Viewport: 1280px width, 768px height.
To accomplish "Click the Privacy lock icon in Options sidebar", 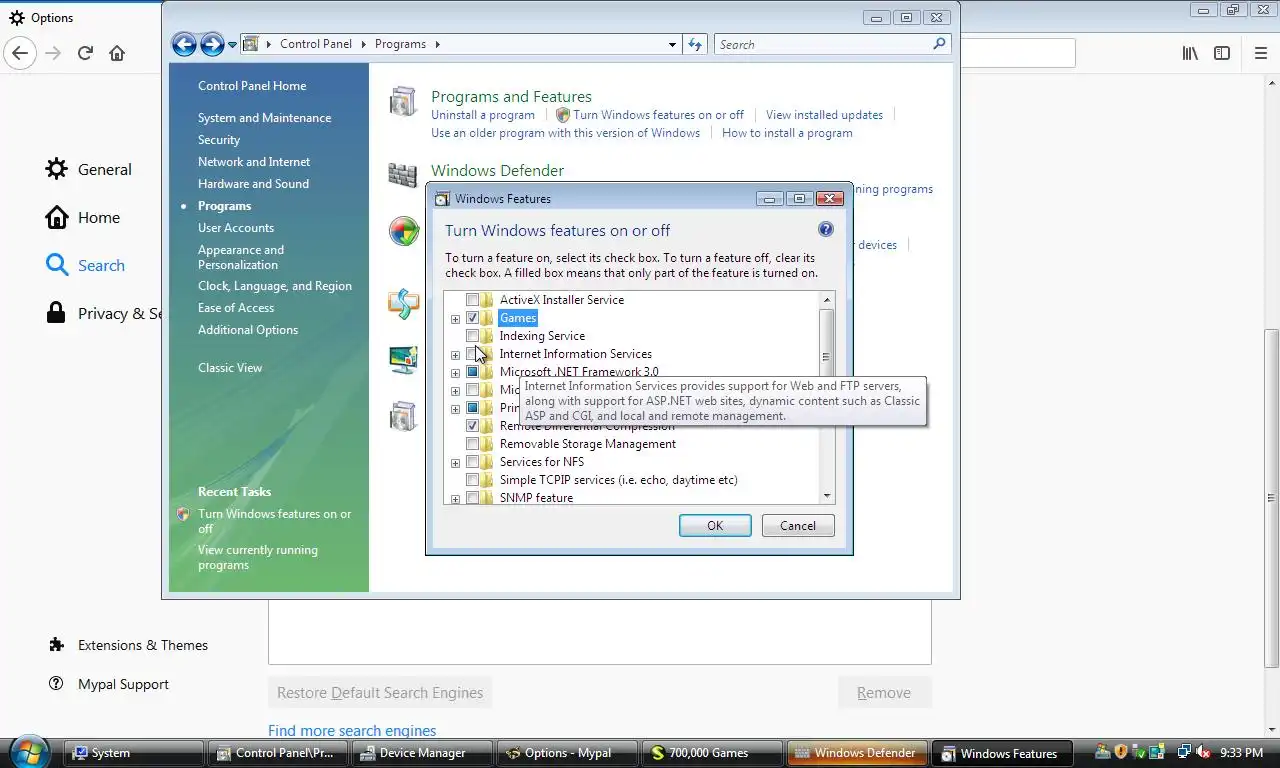I will (57, 313).
